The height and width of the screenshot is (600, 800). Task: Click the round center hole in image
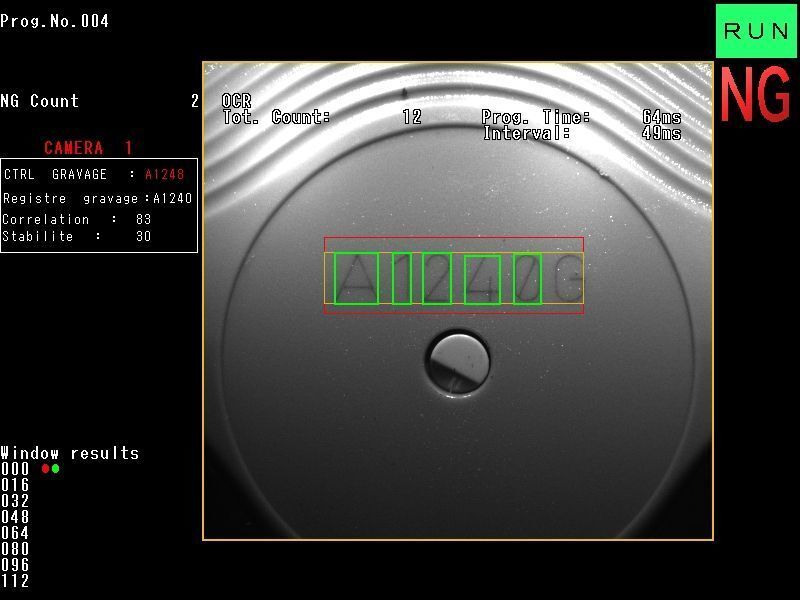(x=458, y=364)
